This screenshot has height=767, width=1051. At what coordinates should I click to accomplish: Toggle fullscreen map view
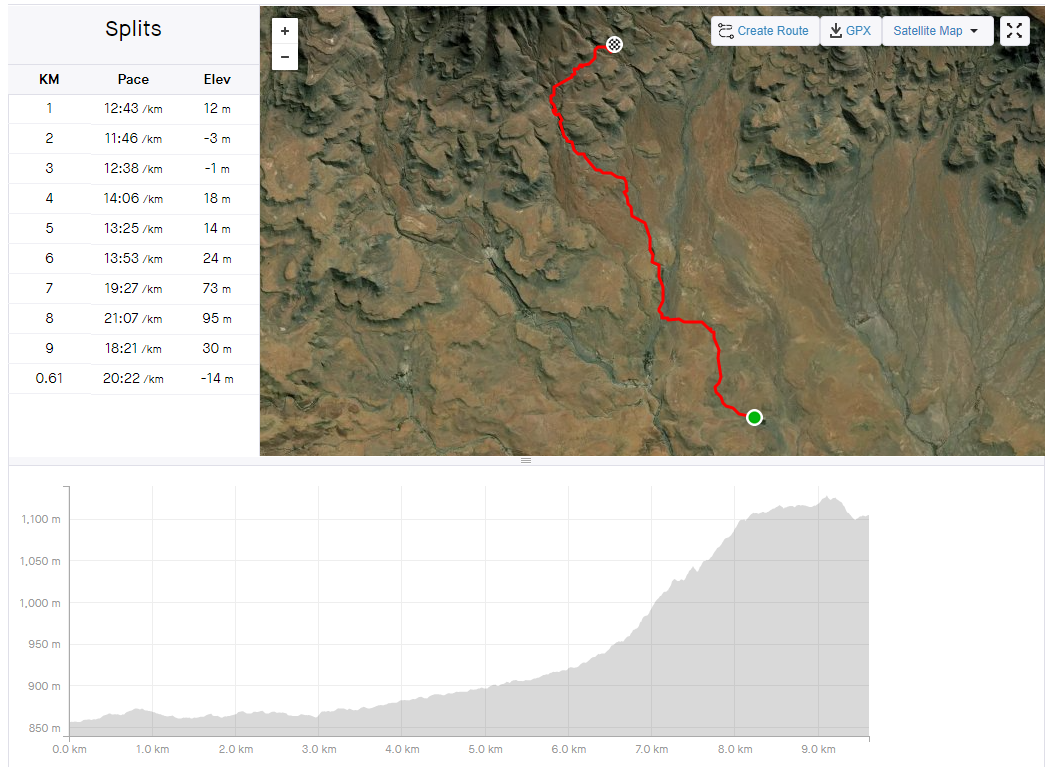pyautogui.click(x=1014, y=31)
